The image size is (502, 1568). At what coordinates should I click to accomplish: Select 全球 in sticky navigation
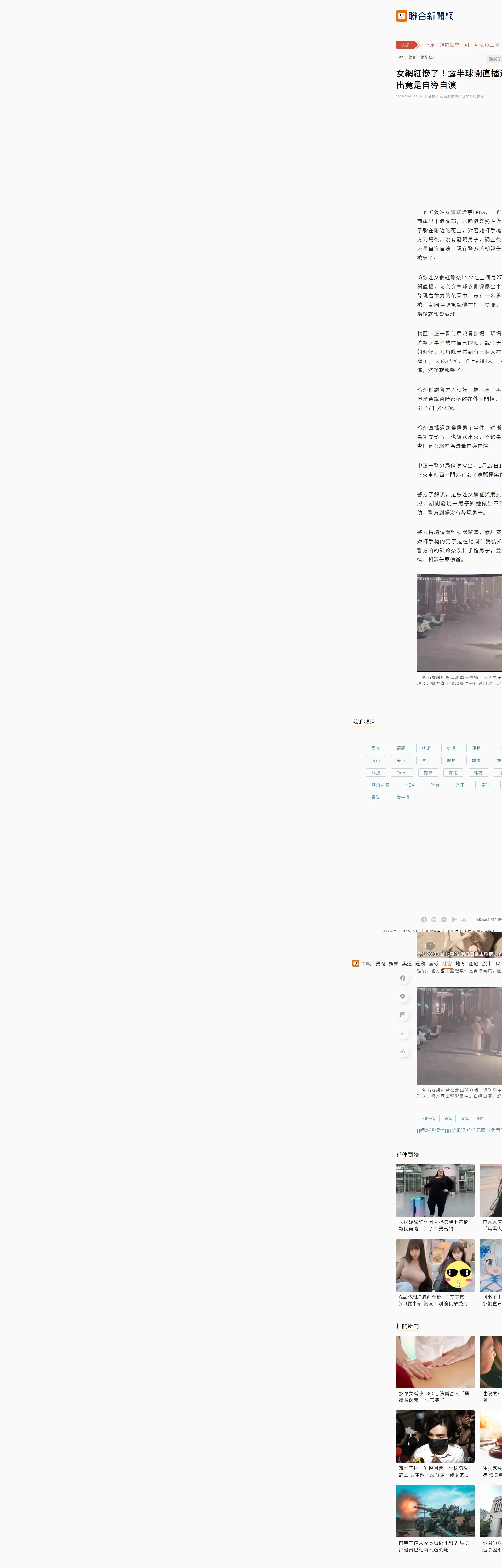click(x=434, y=964)
